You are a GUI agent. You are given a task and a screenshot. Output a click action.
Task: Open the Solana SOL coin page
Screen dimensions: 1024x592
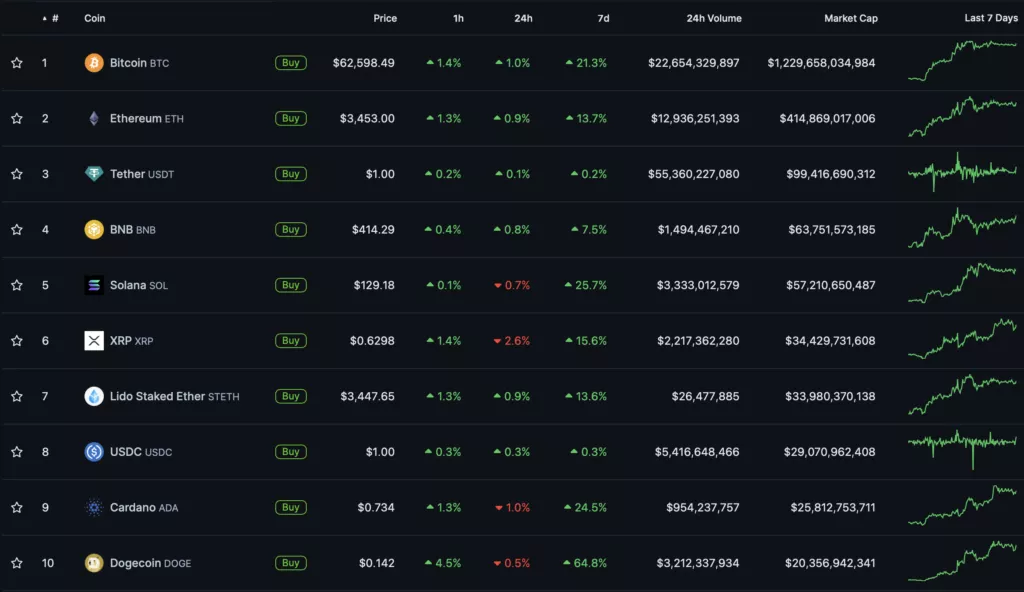[138, 285]
